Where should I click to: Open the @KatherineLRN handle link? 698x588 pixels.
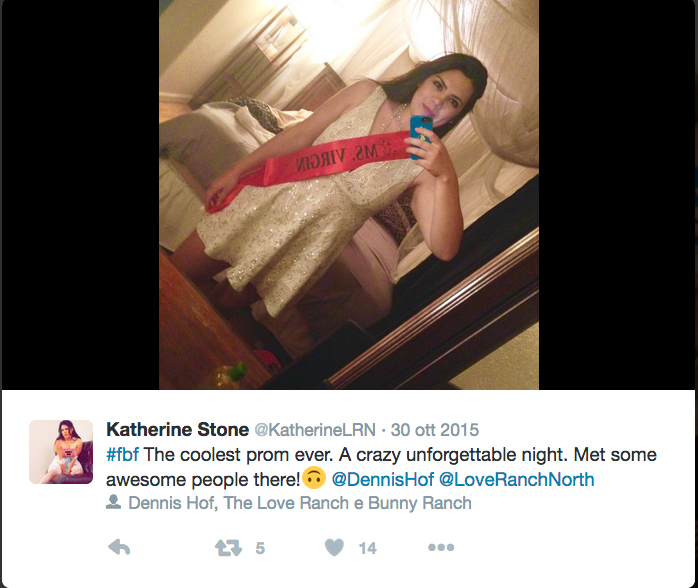315,430
